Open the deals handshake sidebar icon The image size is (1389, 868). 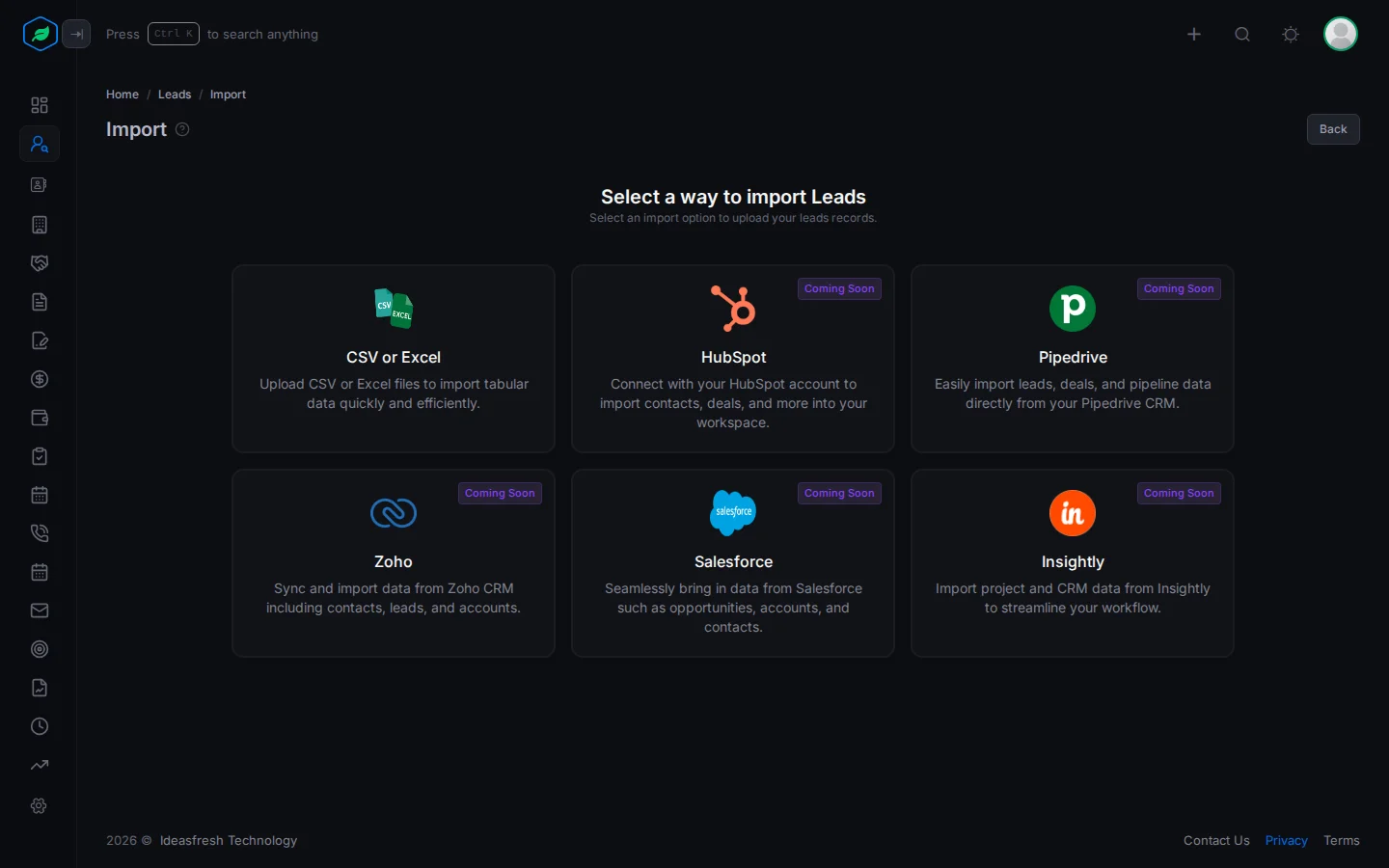click(x=40, y=263)
